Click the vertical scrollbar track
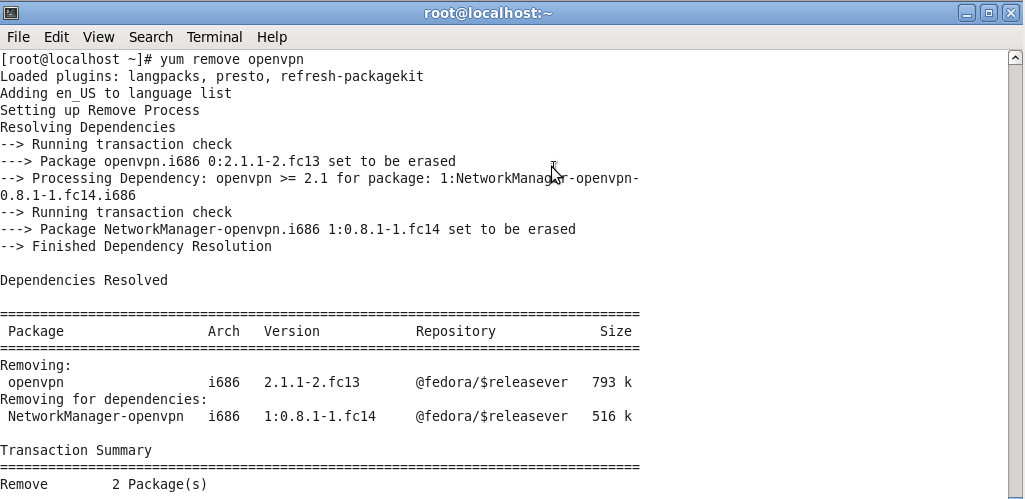1025x499 pixels. [1016, 300]
